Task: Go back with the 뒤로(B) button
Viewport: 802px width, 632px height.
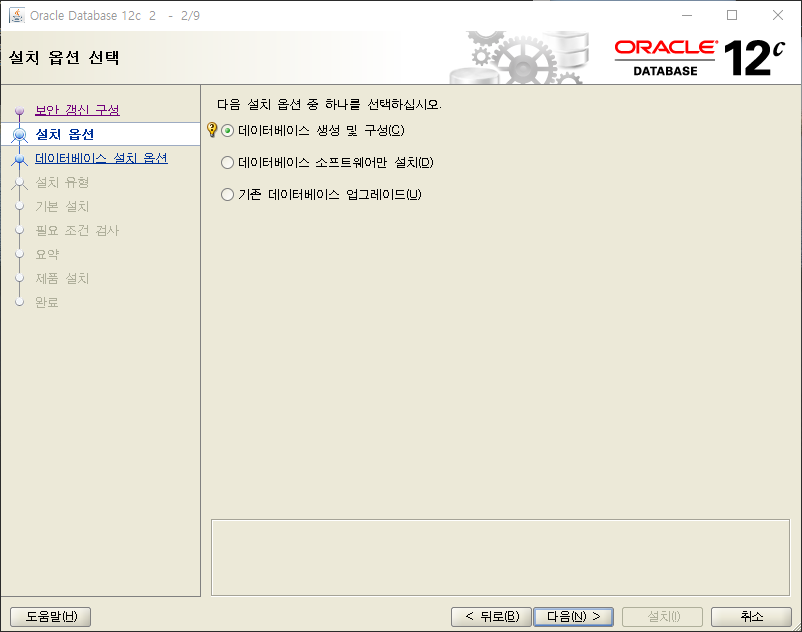Action: click(x=492, y=617)
